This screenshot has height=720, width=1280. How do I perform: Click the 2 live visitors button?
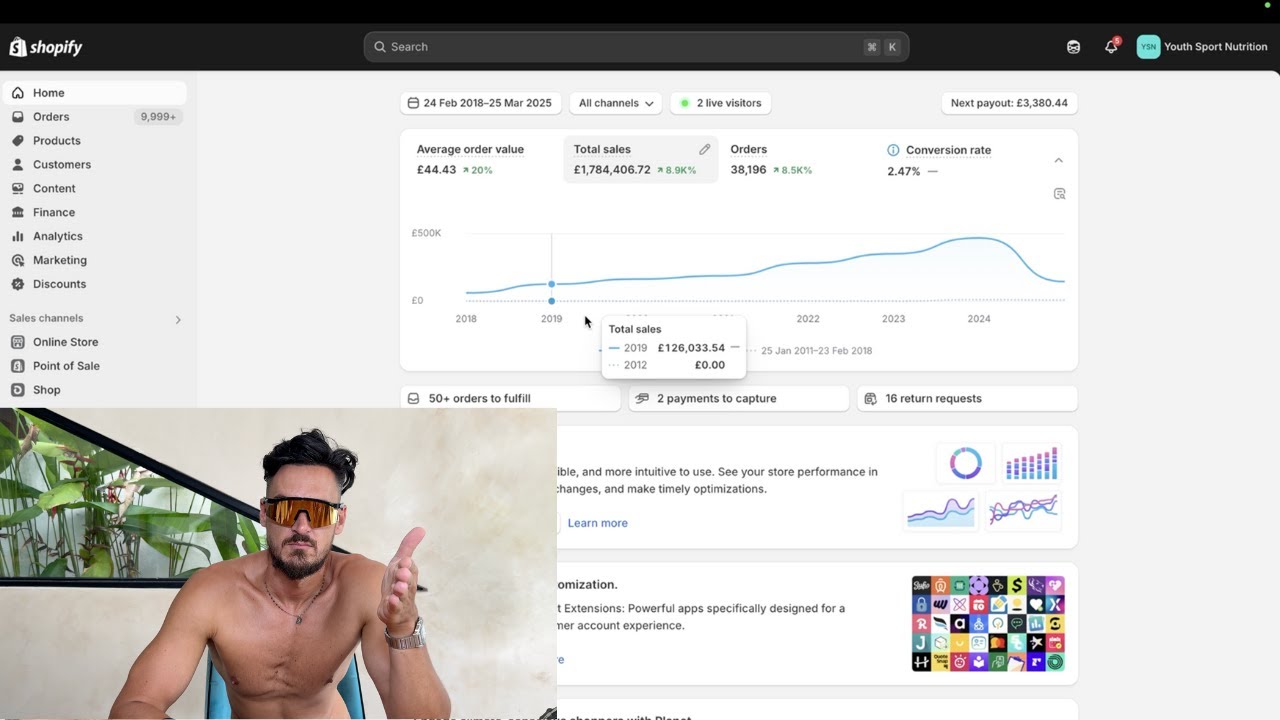click(x=721, y=103)
